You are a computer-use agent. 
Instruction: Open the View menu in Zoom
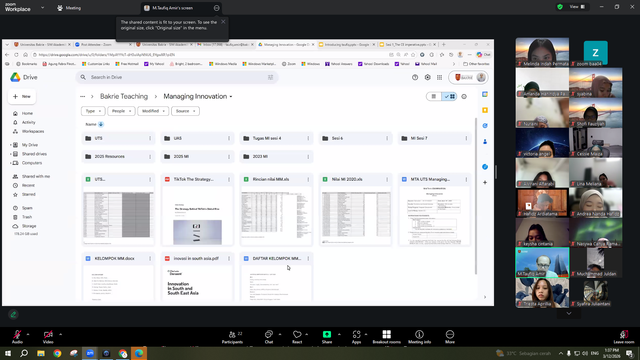coord(577,7)
